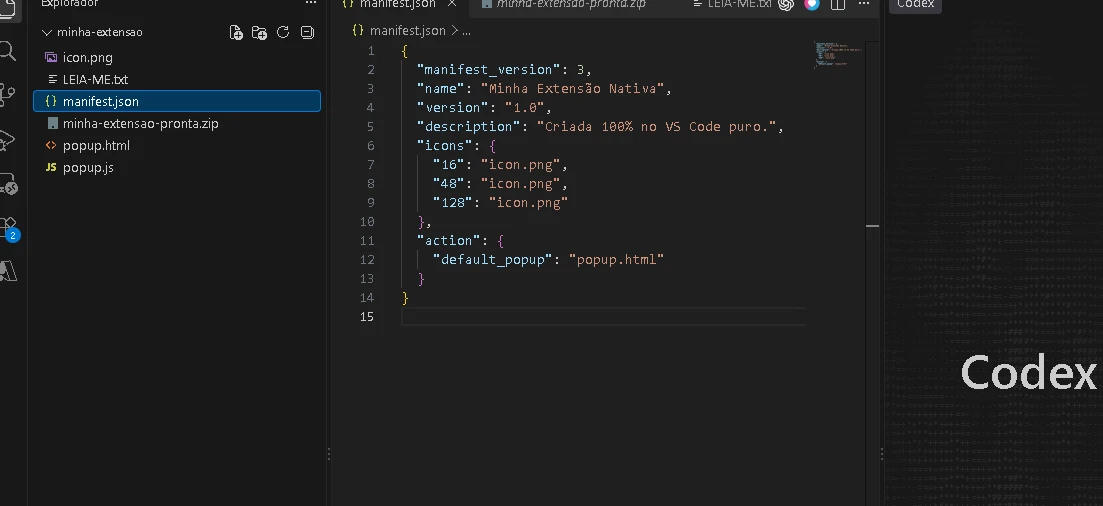Switch to the minha-extensao-pronta.zip tab

pos(563,4)
